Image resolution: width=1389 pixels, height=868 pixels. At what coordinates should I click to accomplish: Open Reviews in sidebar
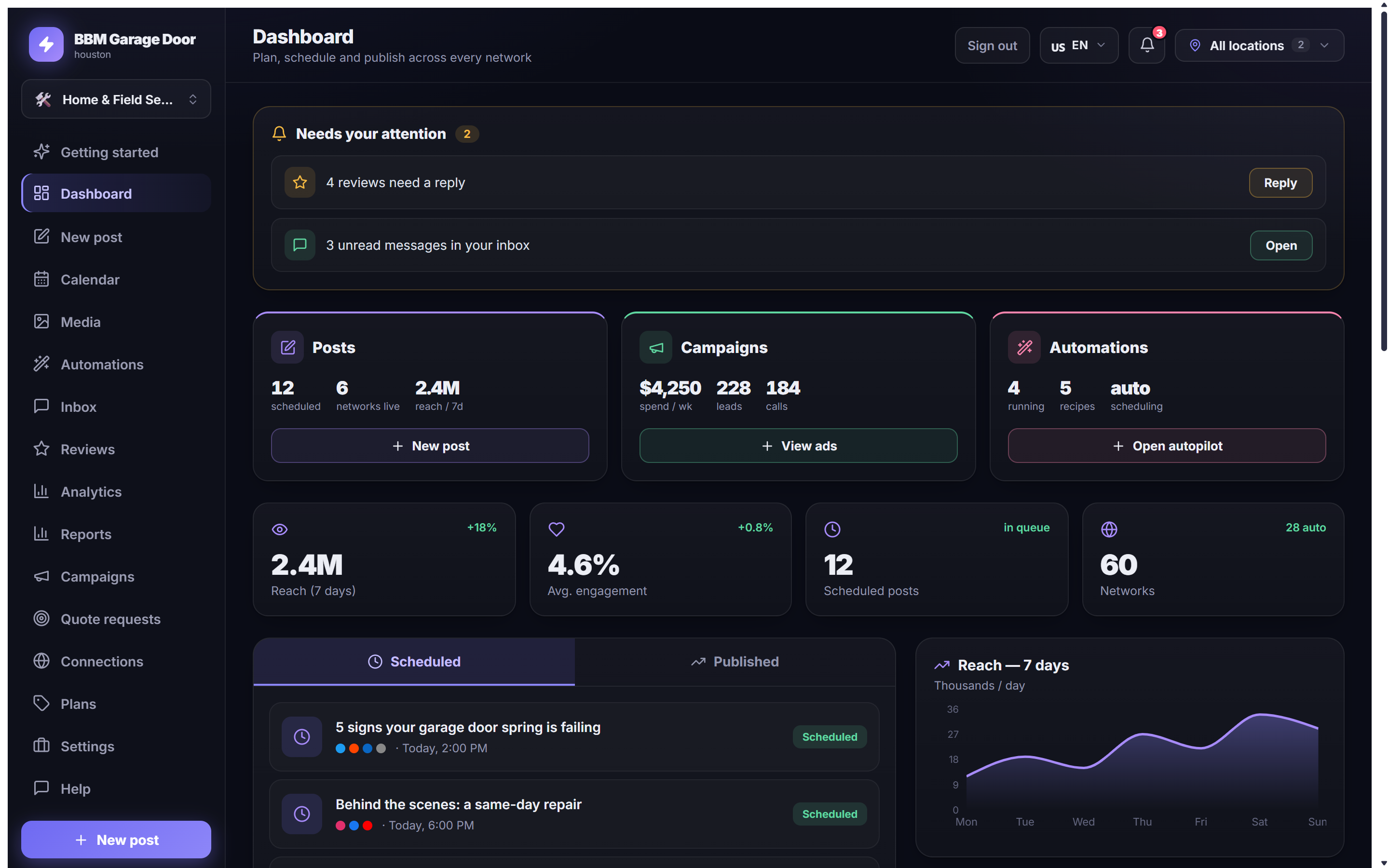click(116, 449)
